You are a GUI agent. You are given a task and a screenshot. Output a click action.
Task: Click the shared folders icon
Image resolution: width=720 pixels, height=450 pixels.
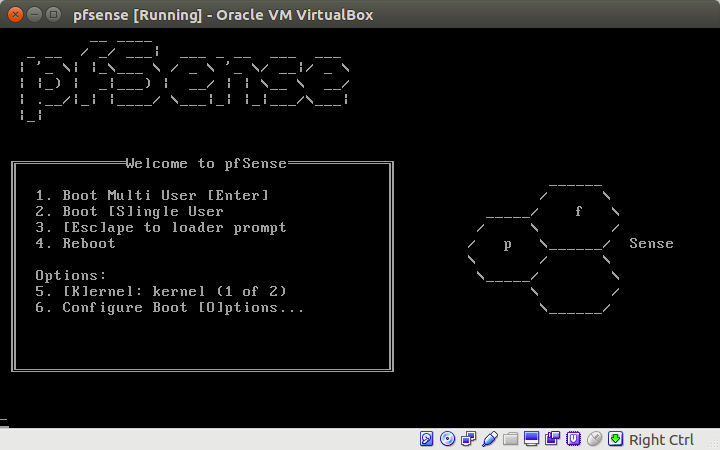pyautogui.click(x=510, y=439)
